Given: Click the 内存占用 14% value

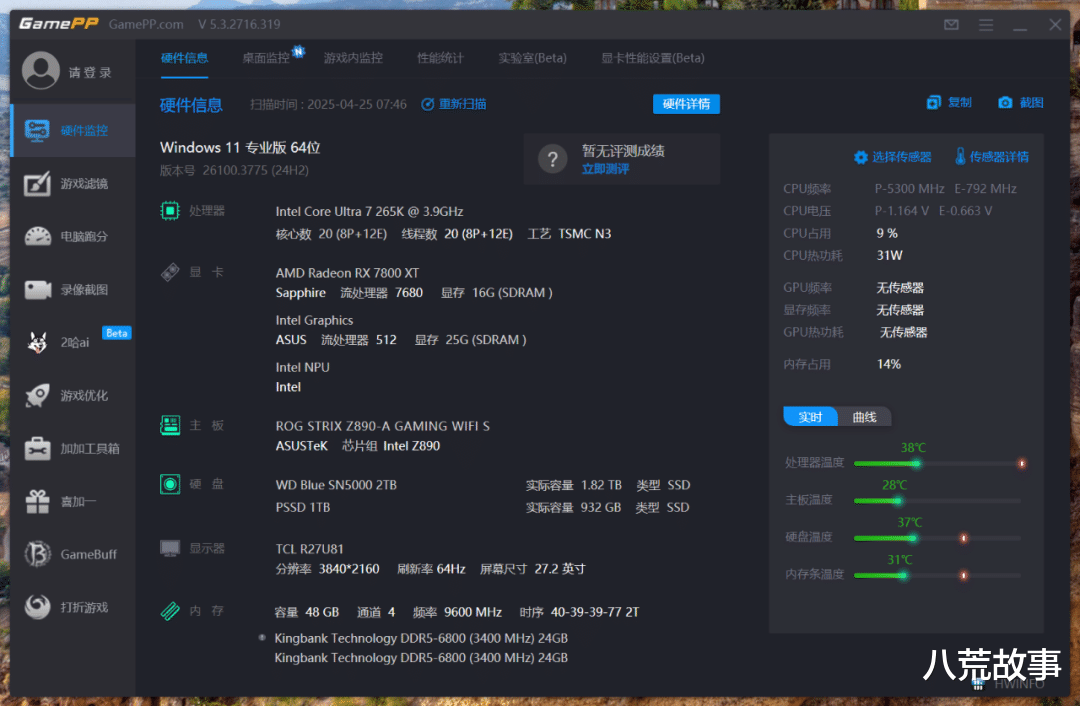Looking at the screenshot, I should click(889, 364).
